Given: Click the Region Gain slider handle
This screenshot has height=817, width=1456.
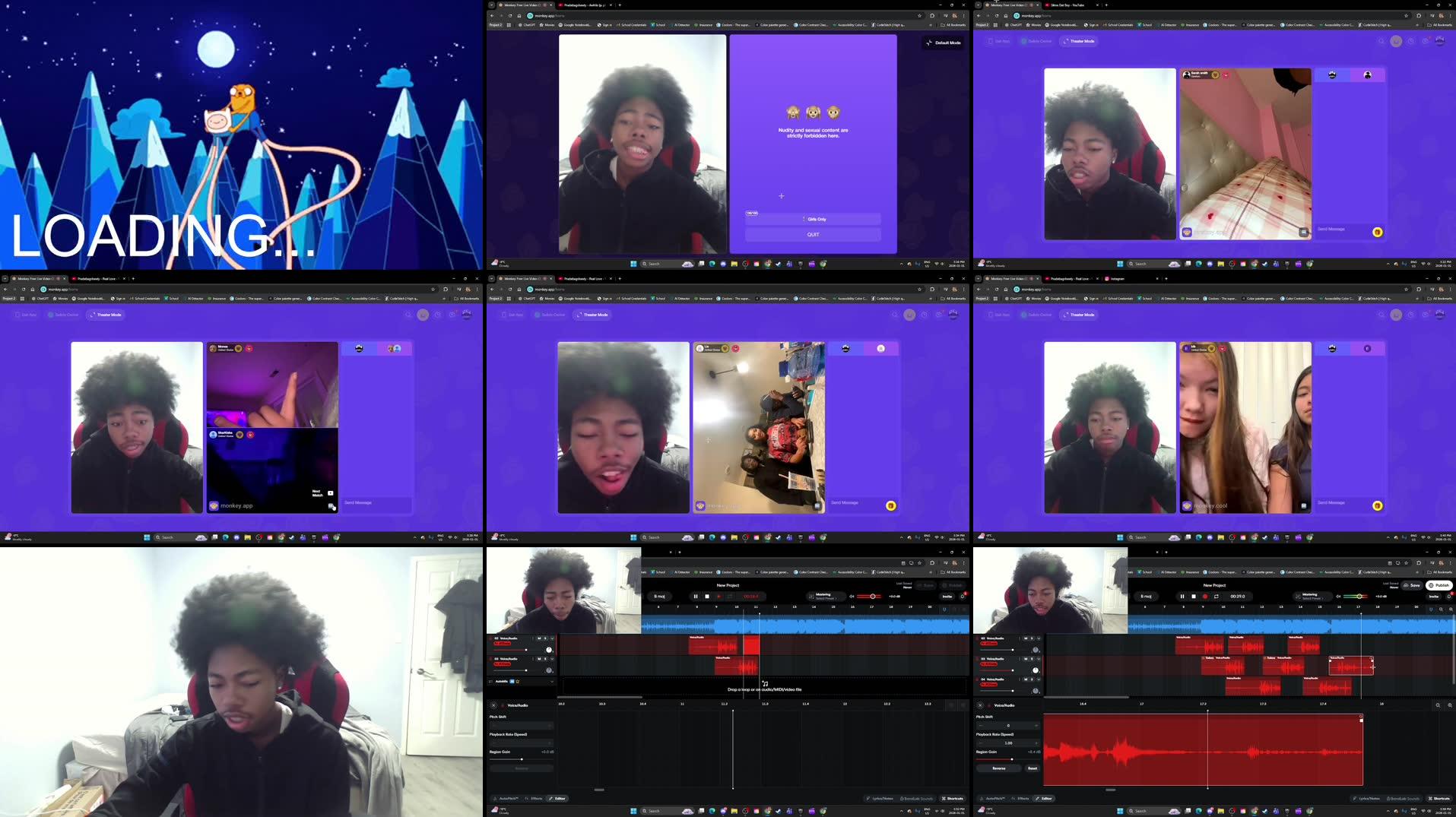Looking at the screenshot, I should (x=1012, y=759).
